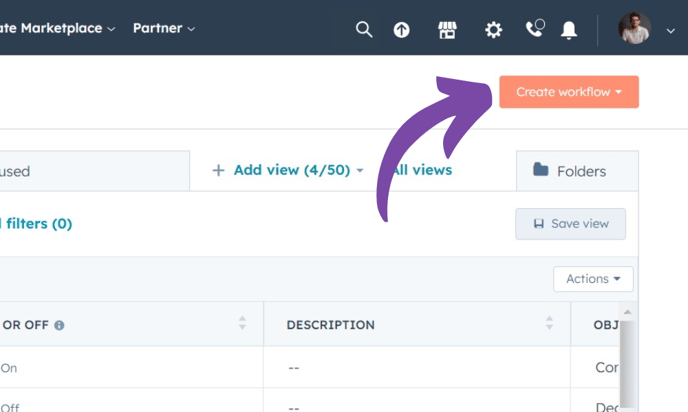The width and height of the screenshot is (688, 412).
Task: Click the user profile avatar
Action: coord(634,29)
